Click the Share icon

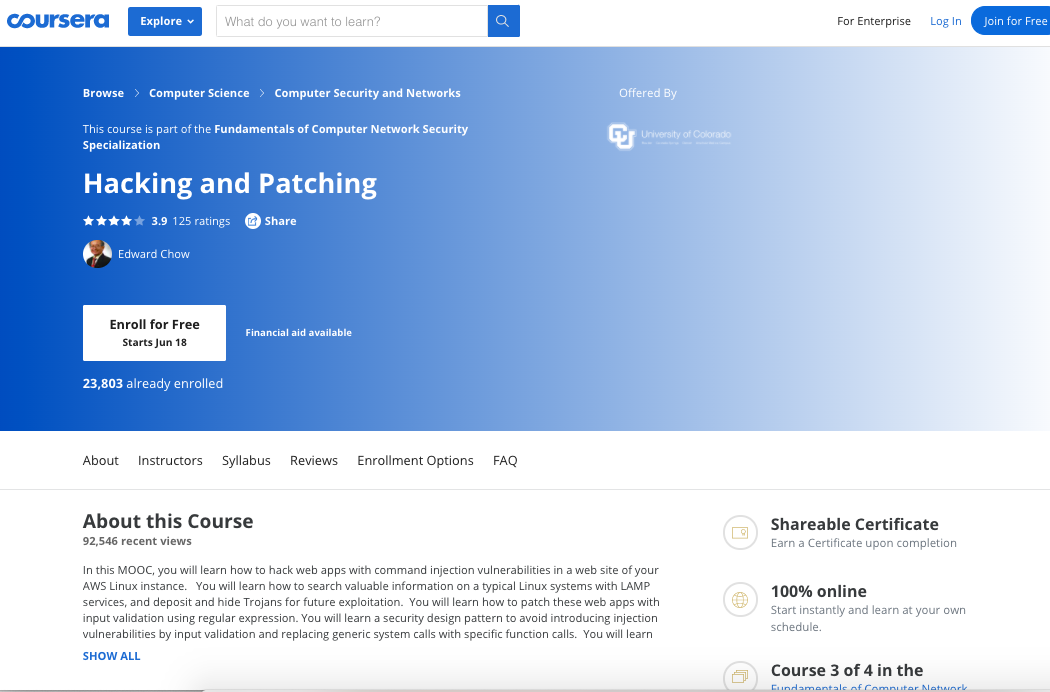252,221
